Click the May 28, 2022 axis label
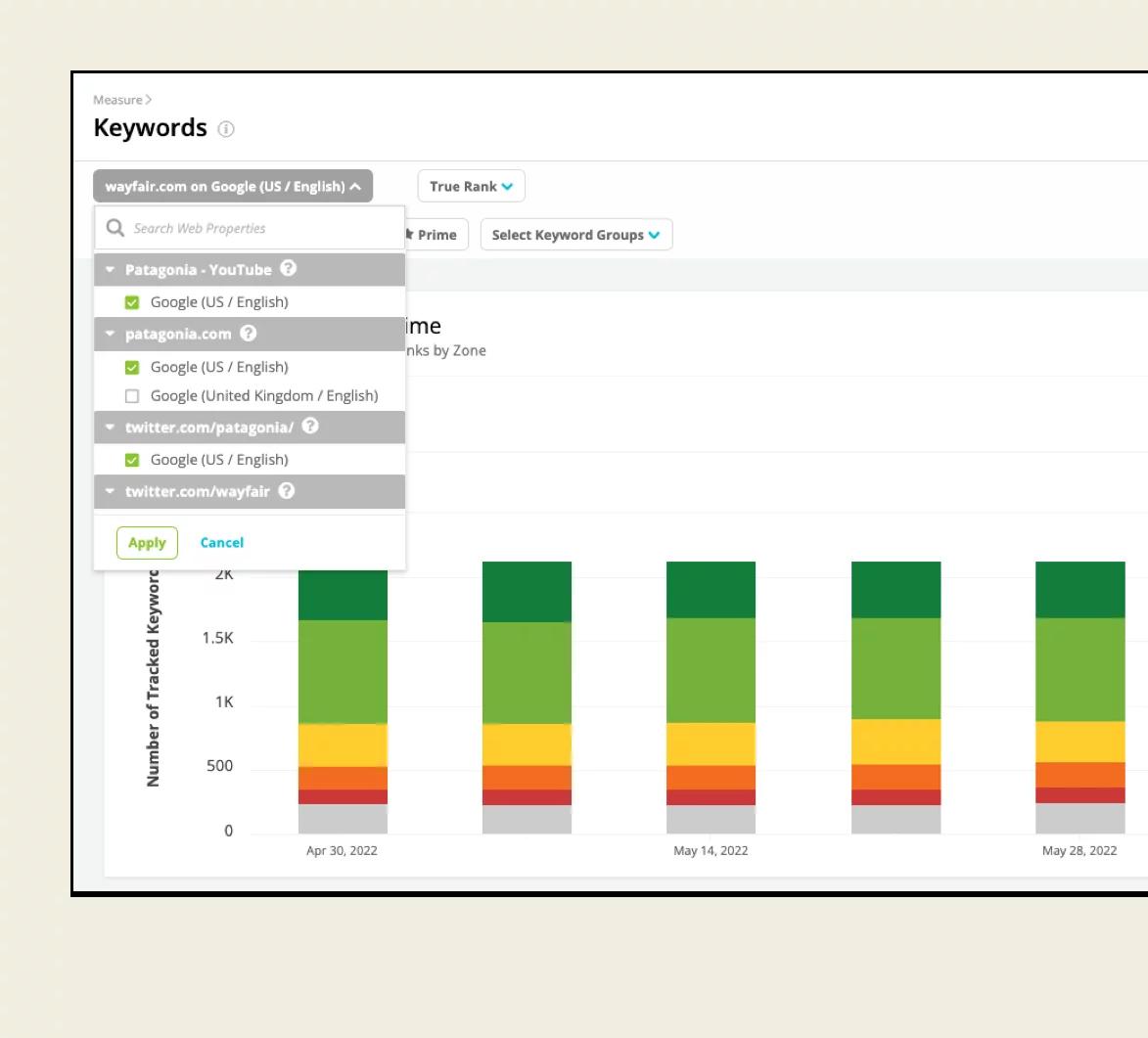Viewport: 1148px width, 1038px height. [x=1079, y=850]
